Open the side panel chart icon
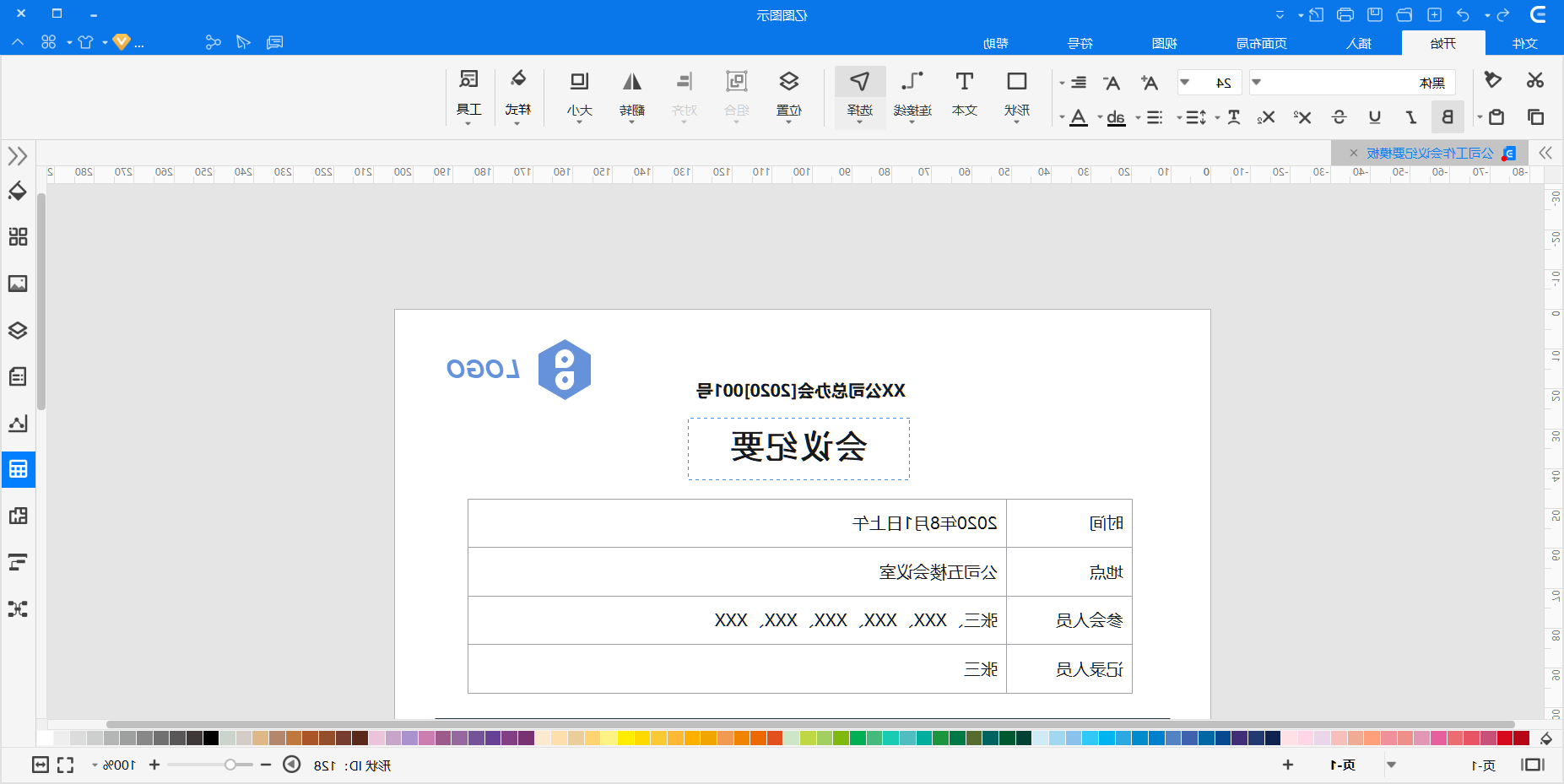The width and height of the screenshot is (1564, 784). tap(18, 423)
